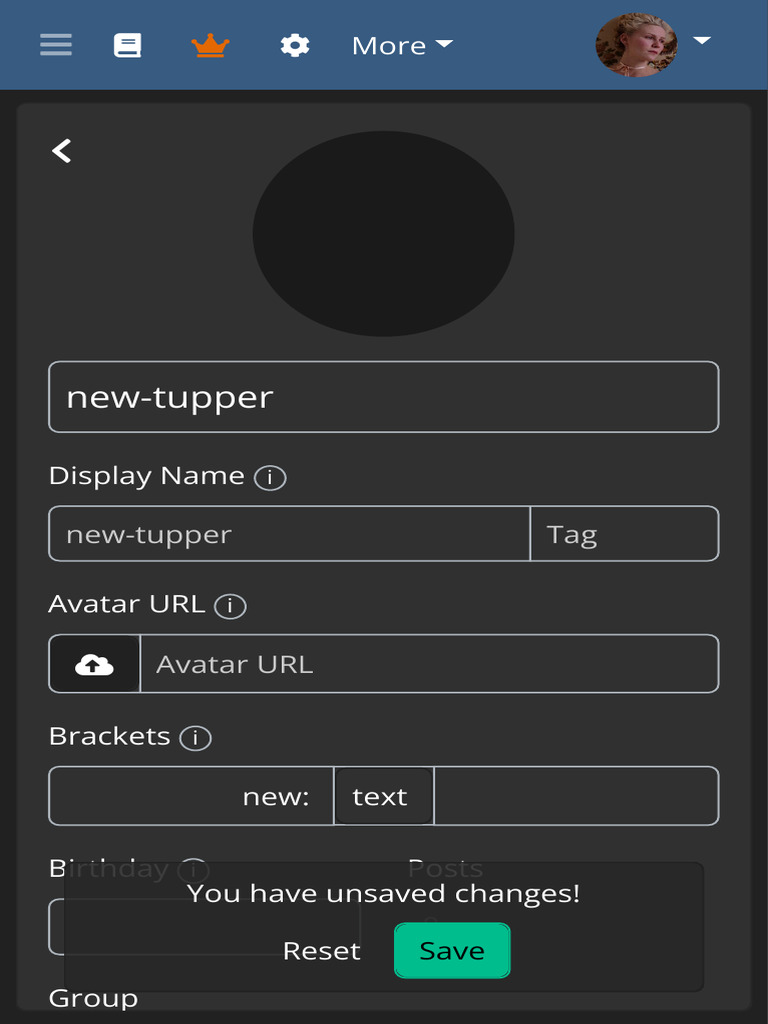Screen dimensions: 768x1024
Task: Focus the Display Name input field
Action: click(289, 534)
